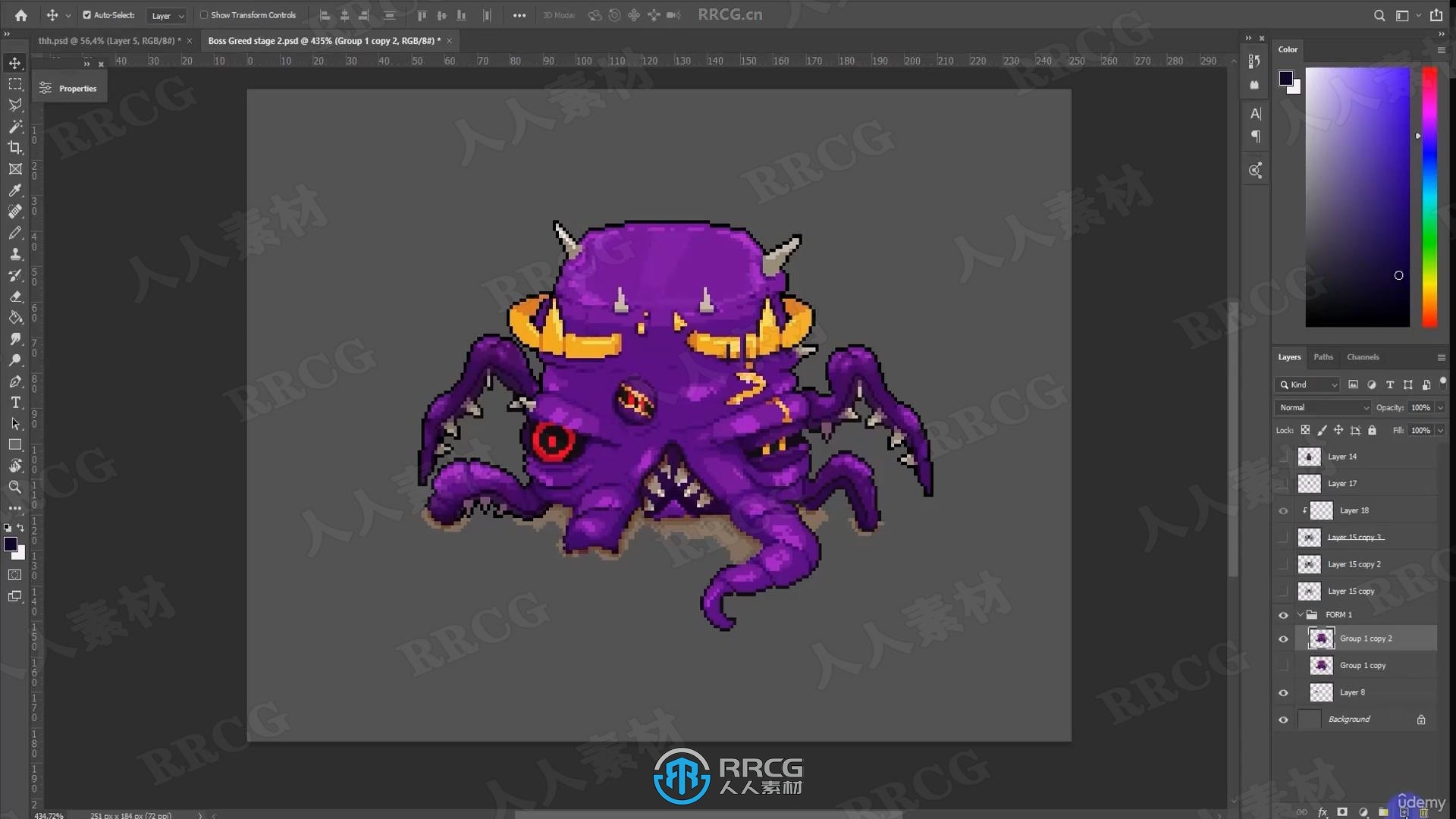This screenshot has height=819, width=1456.
Task: Hide the Group 1 copy 2 layer
Action: (1283, 639)
